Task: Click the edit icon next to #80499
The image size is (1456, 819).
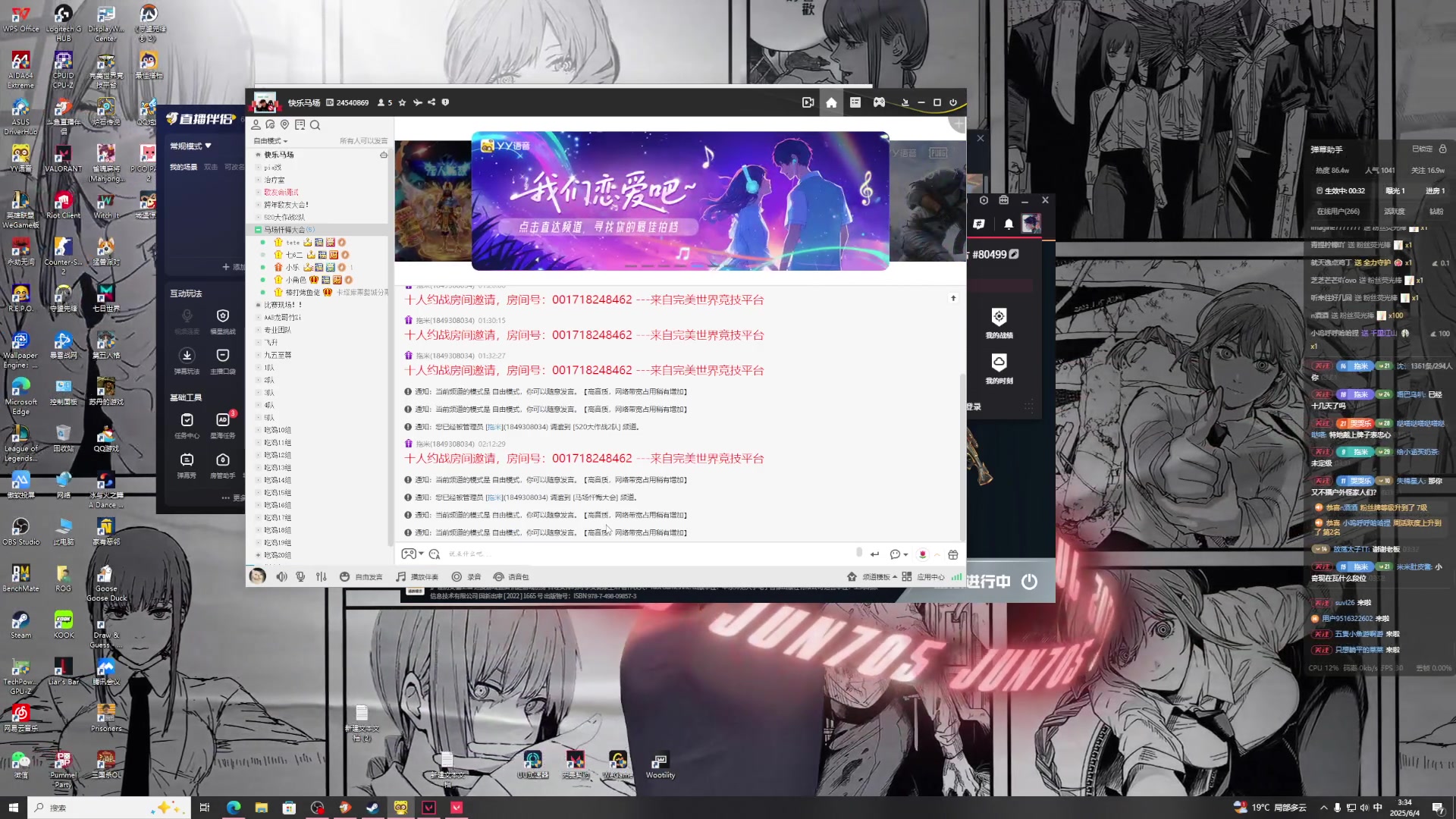Action: point(1014,254)
